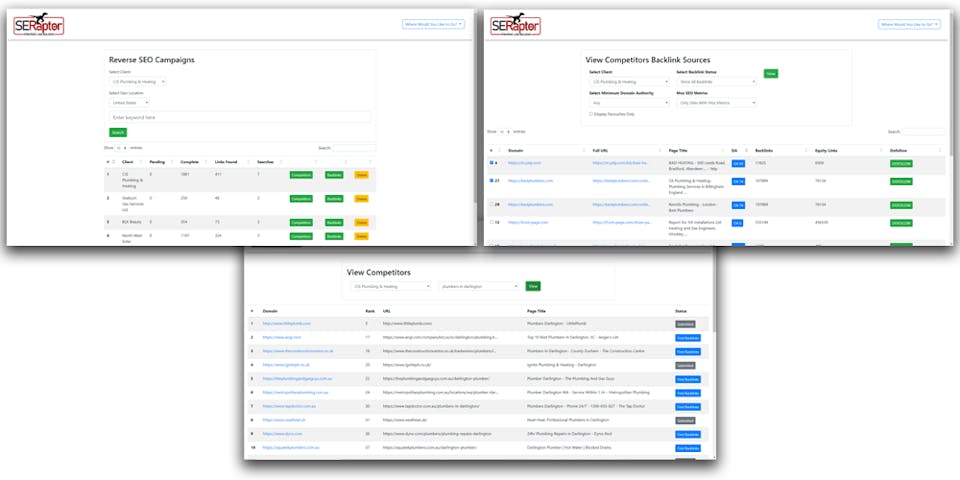Open the keyword dropdown in View Competitors
960x480 pixels.
[479, 286]
